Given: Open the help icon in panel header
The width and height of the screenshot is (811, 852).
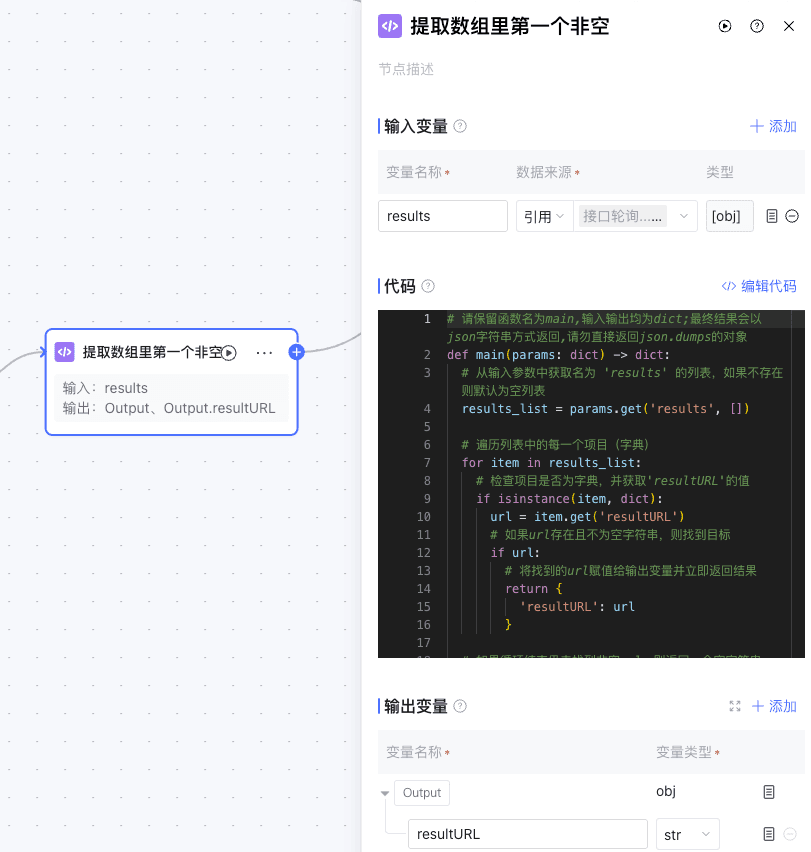Looking at the screenshot, I should click(x=757, y=26).
